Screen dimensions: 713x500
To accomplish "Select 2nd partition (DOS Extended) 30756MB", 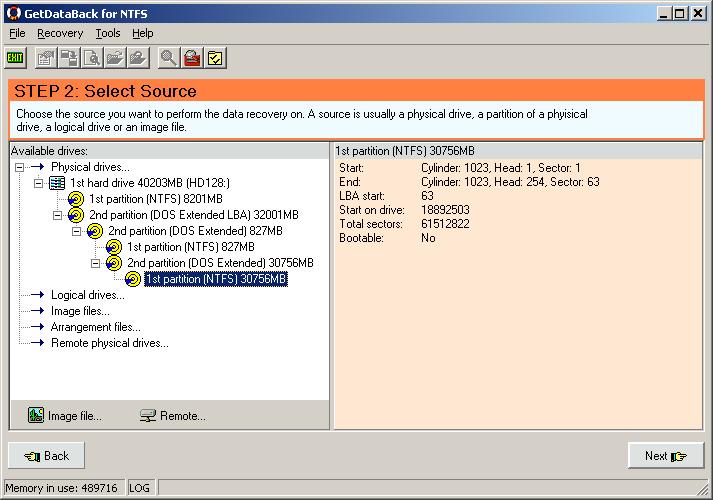I will click(x=220, y=262).
